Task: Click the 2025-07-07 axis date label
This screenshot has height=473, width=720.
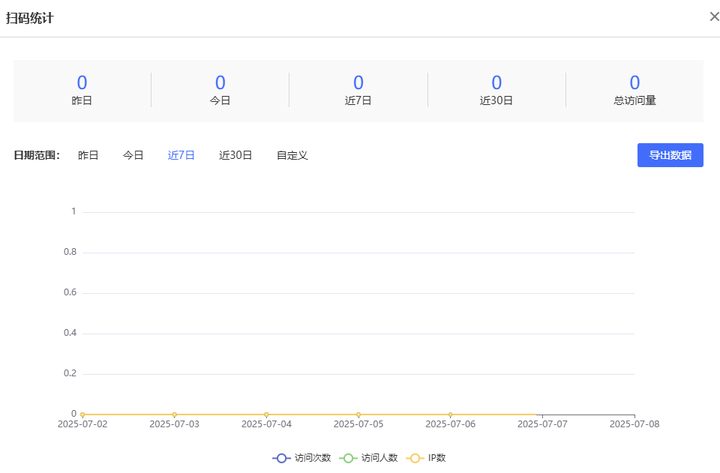Action: coord(542,424)
